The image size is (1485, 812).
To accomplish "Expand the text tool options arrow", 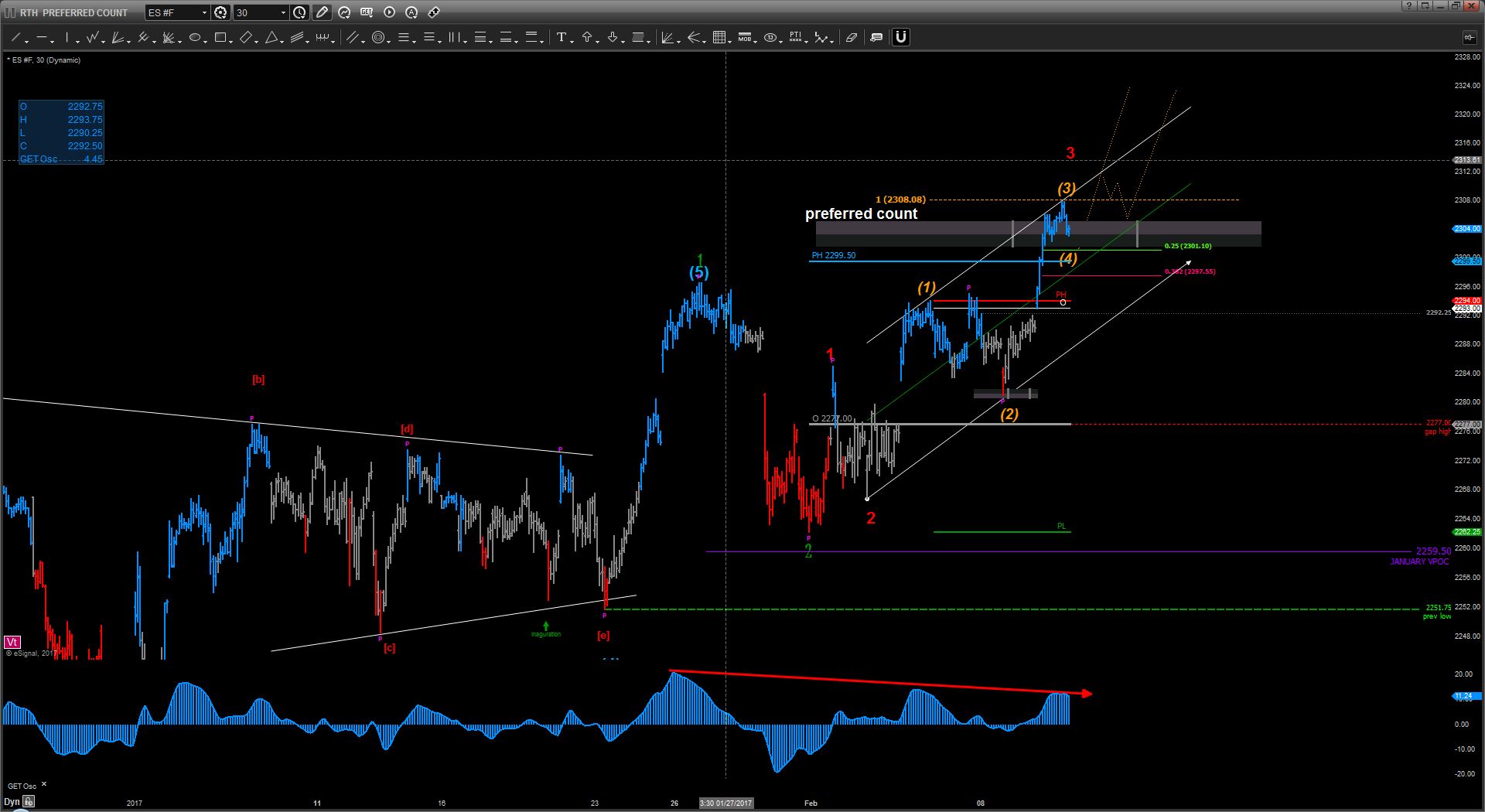I will click(x=572, y=40).
